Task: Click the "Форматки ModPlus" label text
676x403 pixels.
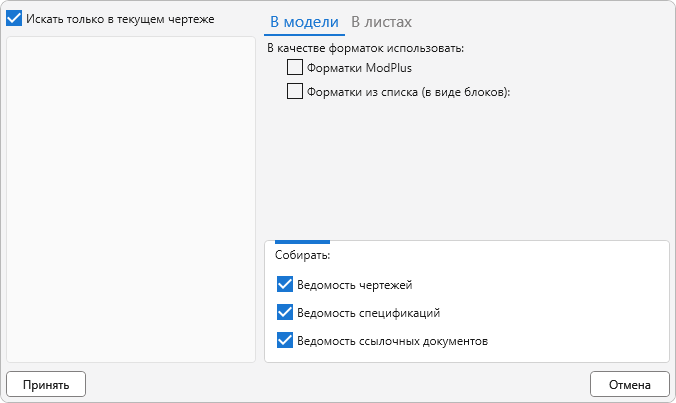Action: point(359,68)
